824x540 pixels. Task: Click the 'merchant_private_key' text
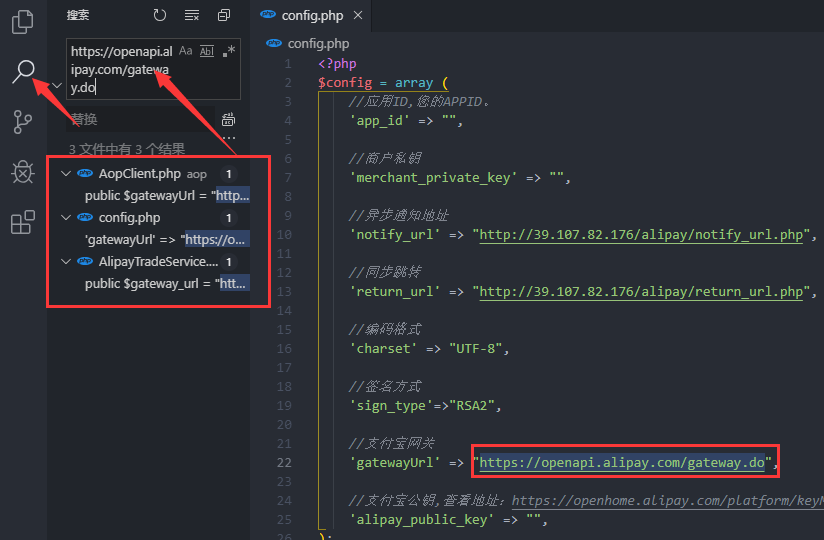coord(434,178)
